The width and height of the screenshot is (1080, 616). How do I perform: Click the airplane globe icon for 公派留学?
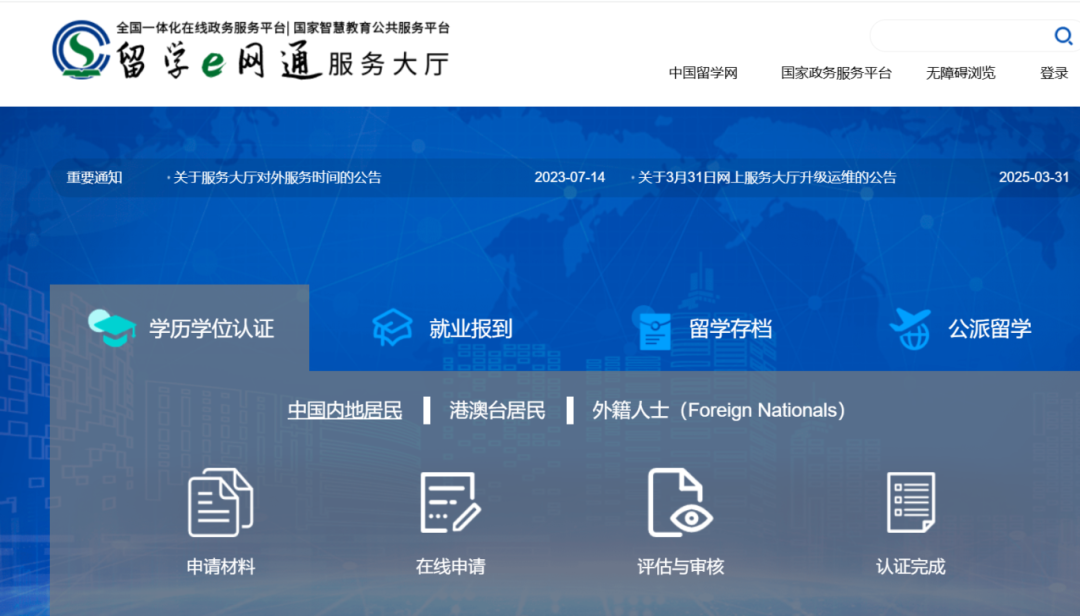click(910, 329)
